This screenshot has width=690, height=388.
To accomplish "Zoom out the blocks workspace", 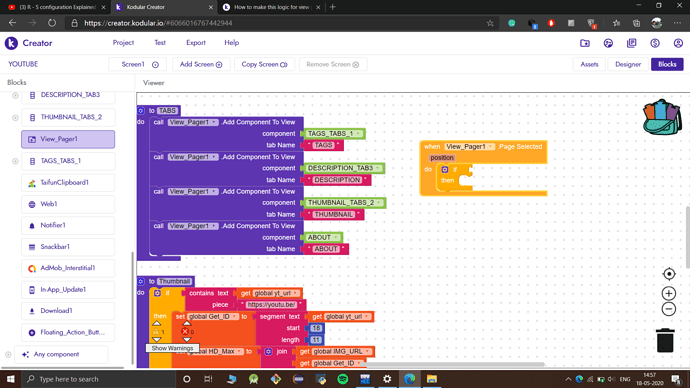I will click(x=669, y=309).
